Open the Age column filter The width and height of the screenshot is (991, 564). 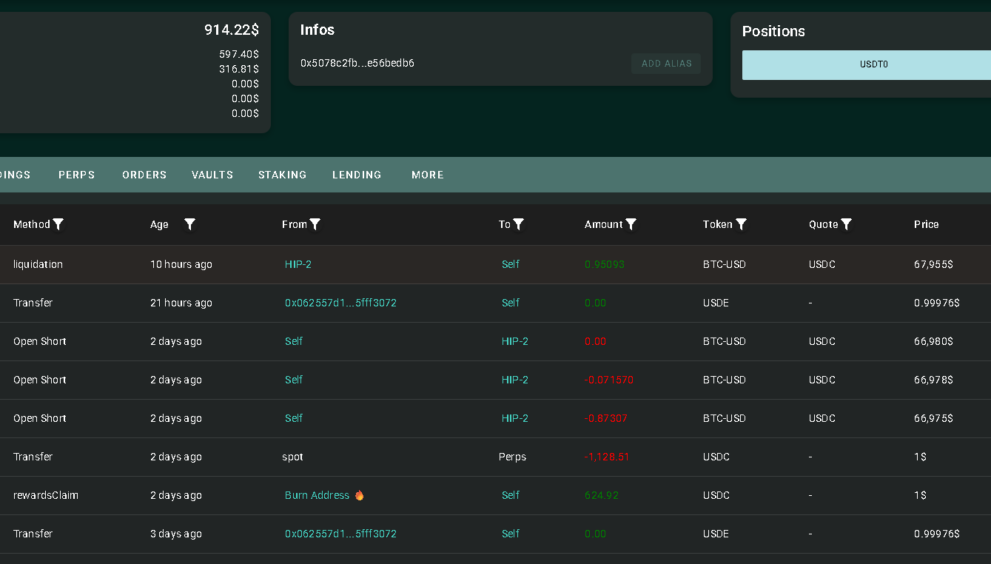click(x=189, y=225)
